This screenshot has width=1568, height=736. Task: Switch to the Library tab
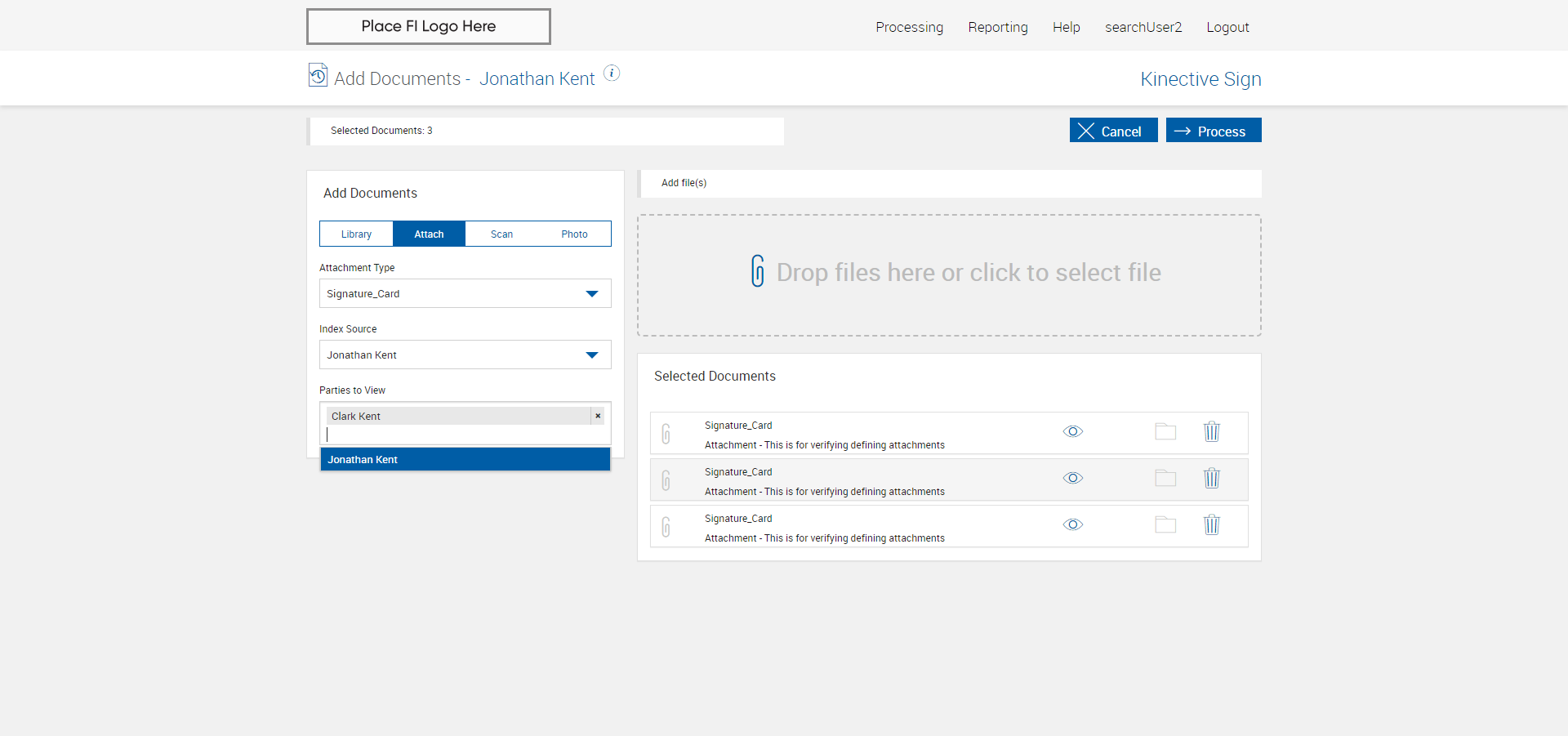356,234
